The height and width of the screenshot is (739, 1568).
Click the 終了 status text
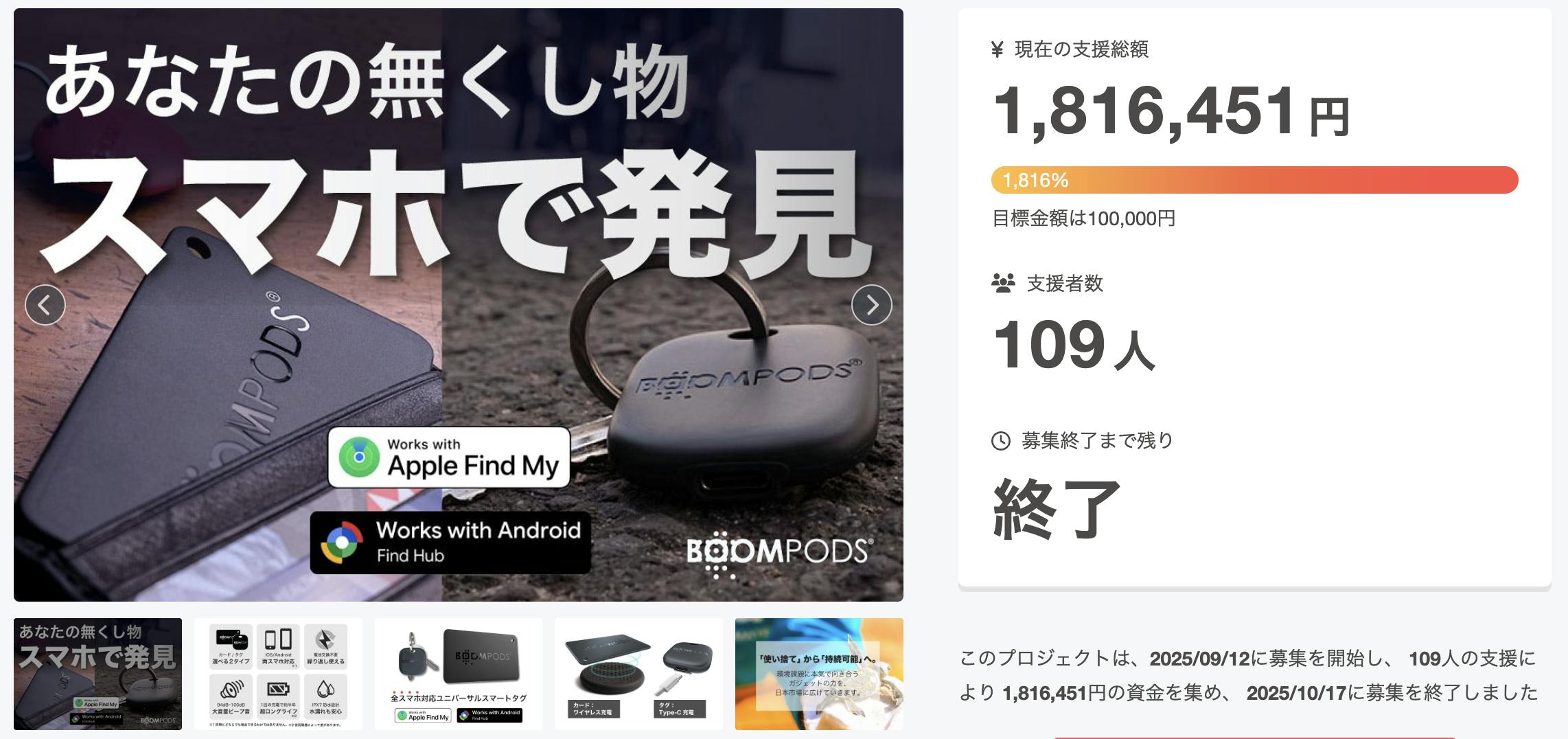point(1057,508)
